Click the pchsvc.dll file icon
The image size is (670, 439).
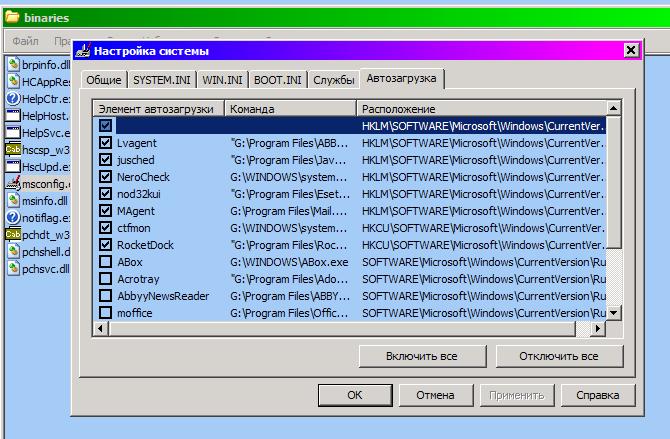[13, 268]
